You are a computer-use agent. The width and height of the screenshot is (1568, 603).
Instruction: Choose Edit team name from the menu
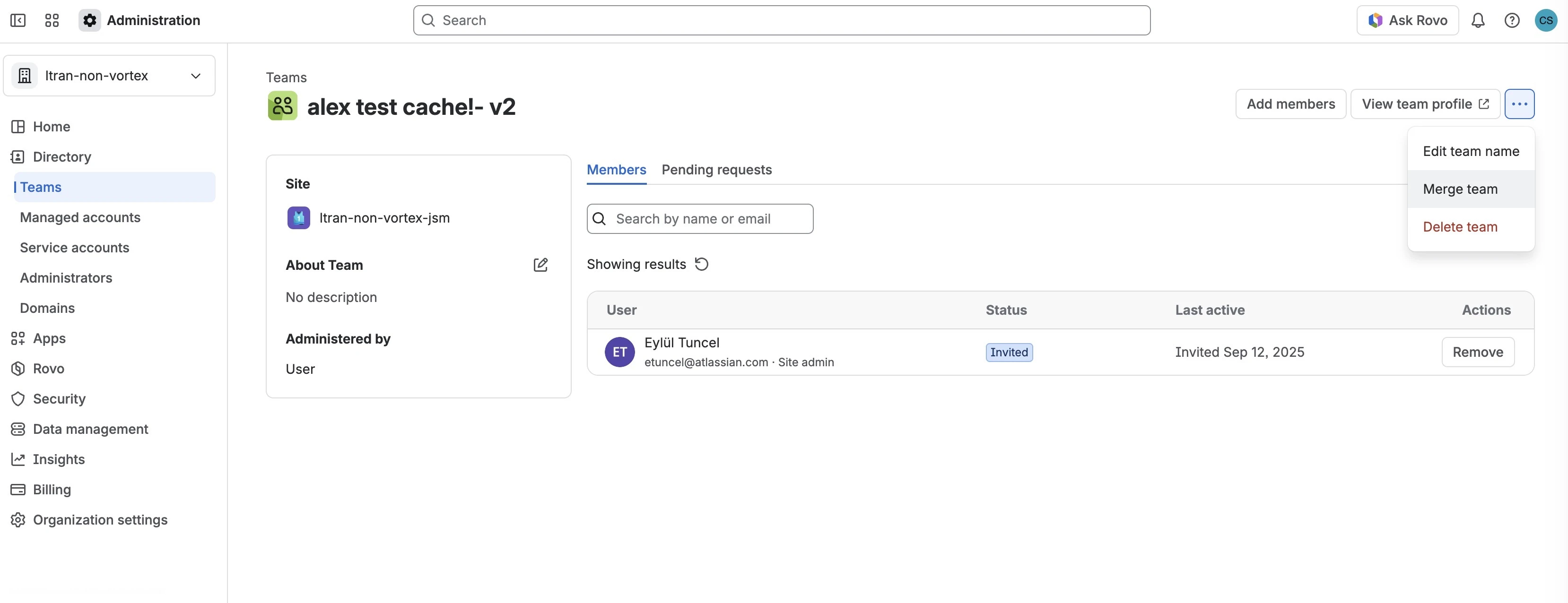pyautogui.click(x=1471, y=152)
